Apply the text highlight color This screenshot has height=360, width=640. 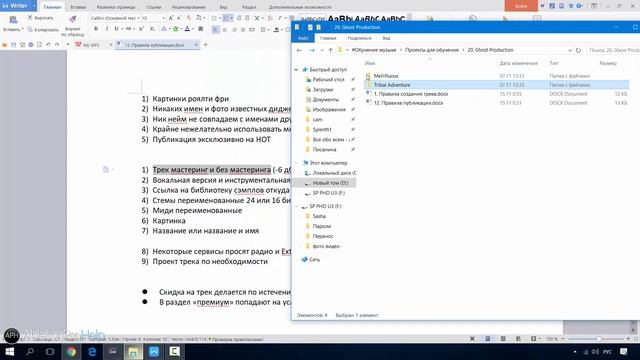point(176,29)
